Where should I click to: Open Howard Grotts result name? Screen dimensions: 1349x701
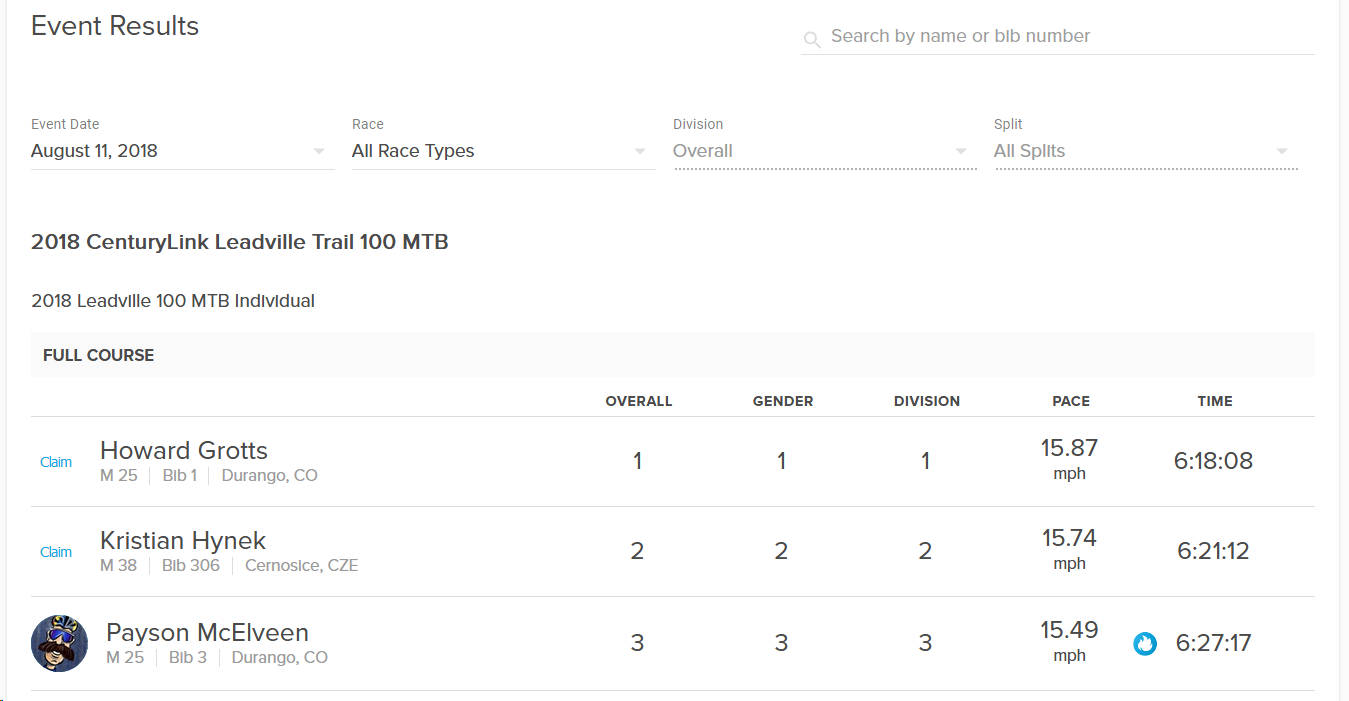(184, 450)
